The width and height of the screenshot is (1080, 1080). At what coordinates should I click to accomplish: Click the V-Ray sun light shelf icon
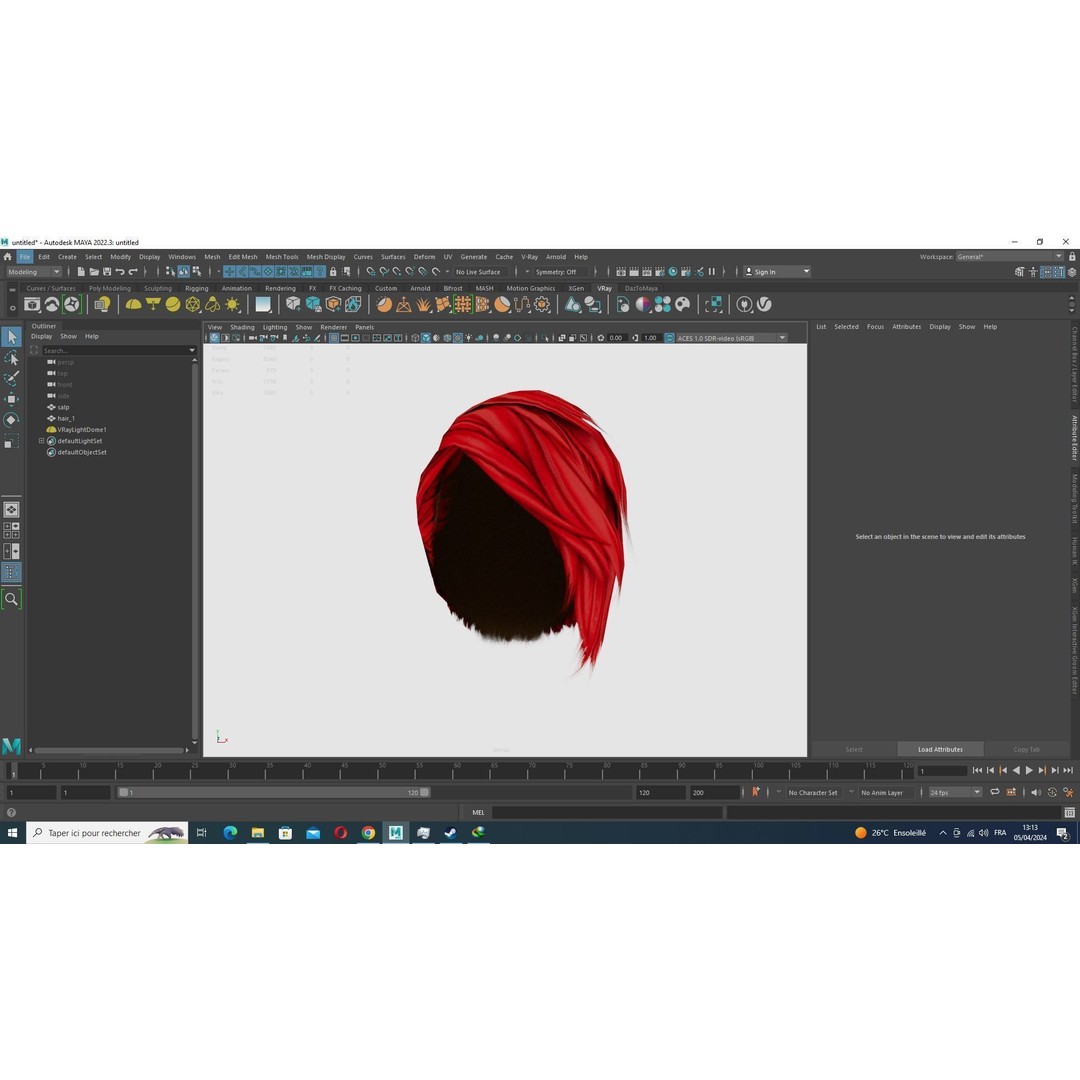(233, 304)
